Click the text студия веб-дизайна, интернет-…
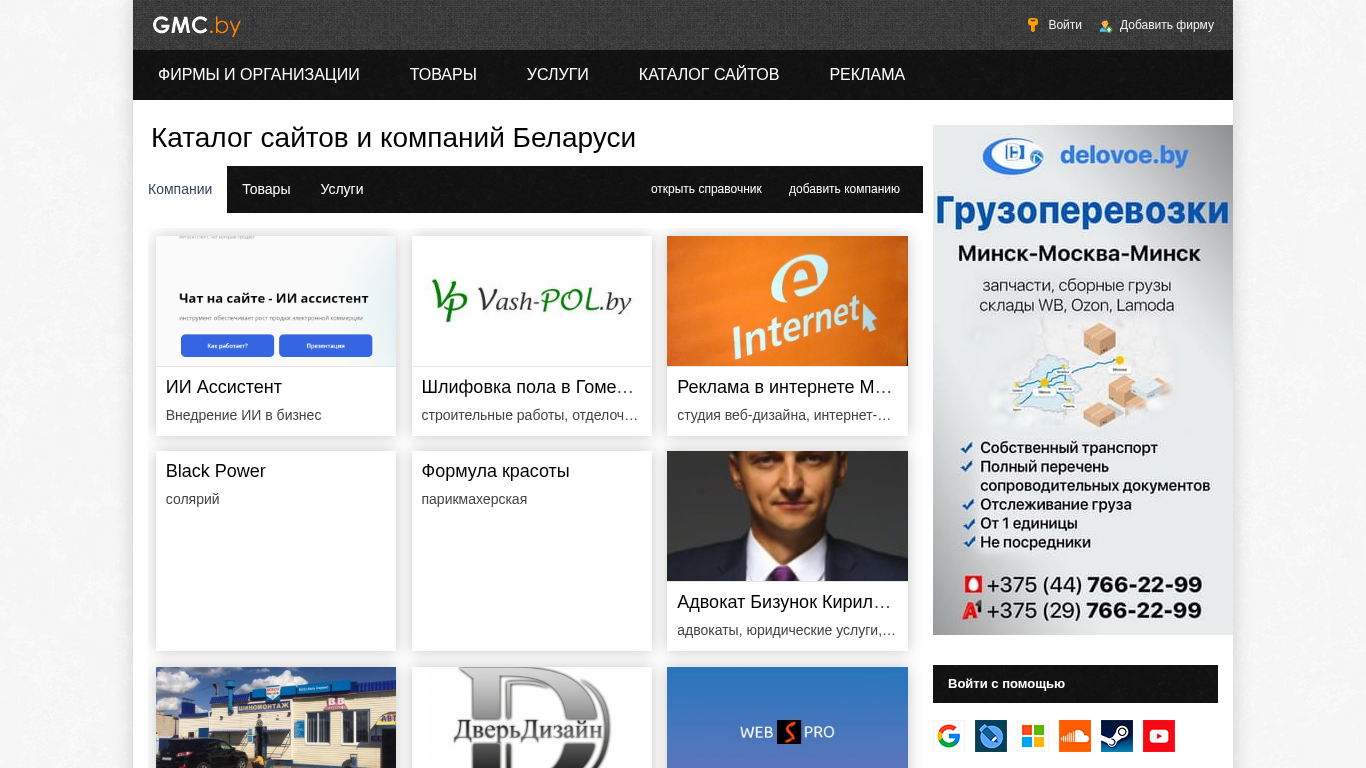 784,415
